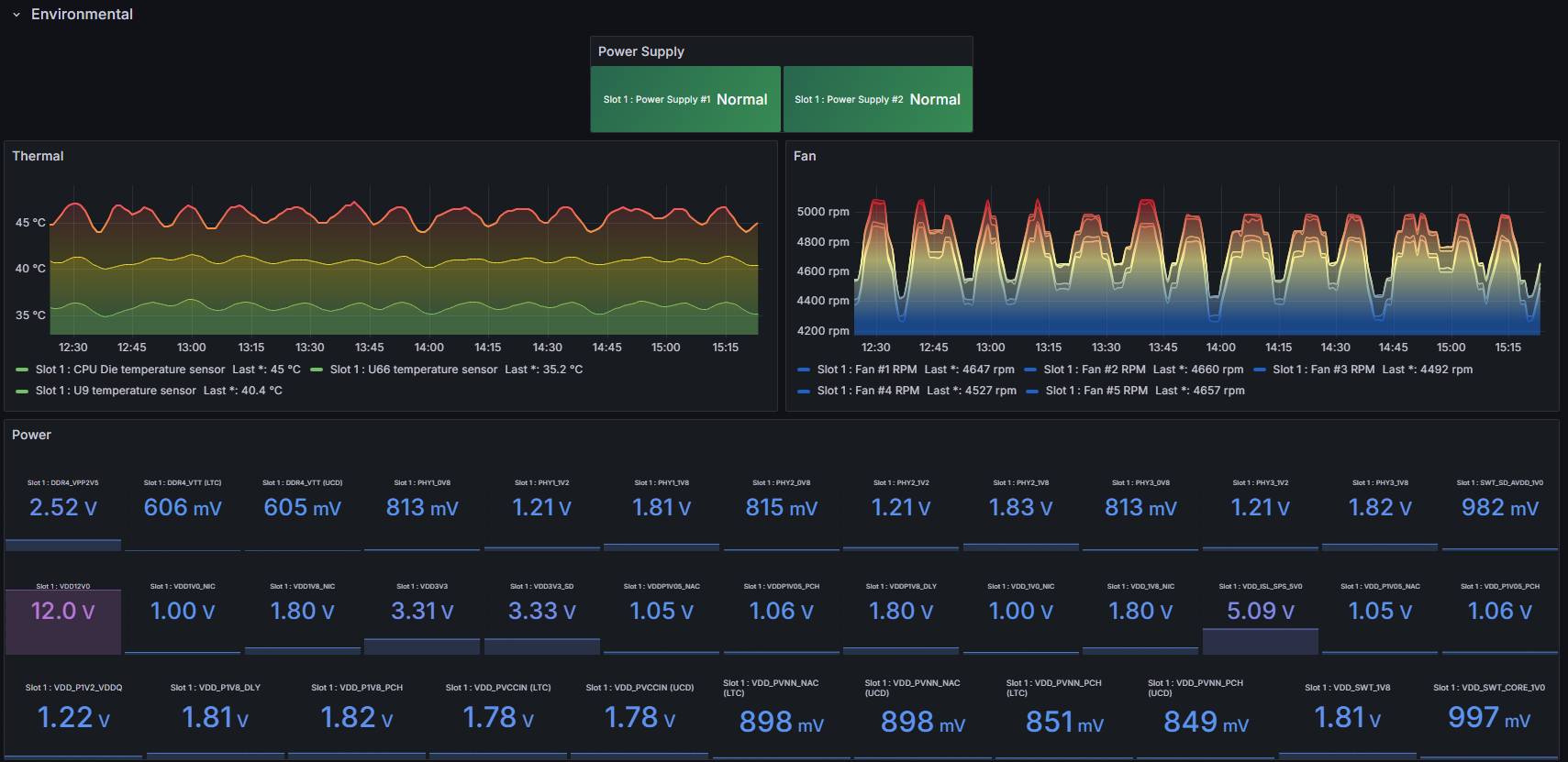Click the Fan #3 RPM legend color

(1260, 370)
